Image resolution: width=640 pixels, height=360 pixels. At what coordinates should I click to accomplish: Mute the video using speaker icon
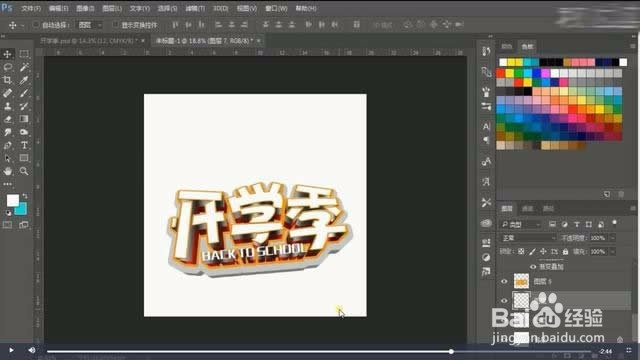coord(31,350)
